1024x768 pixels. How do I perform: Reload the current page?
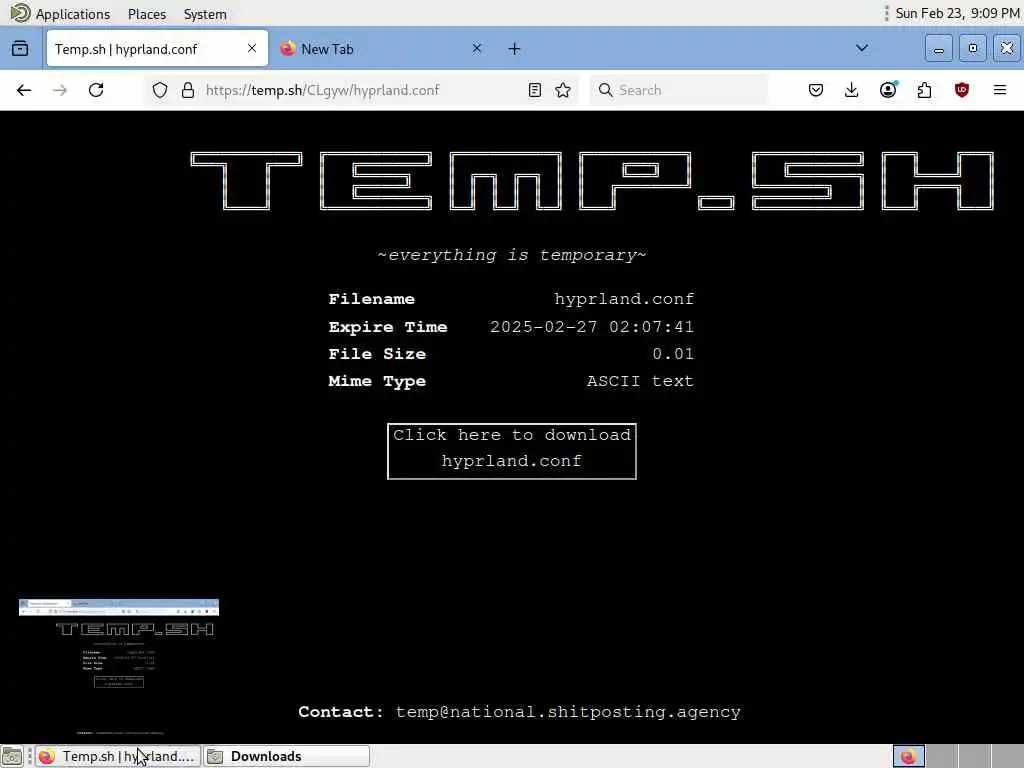(96, 90)
